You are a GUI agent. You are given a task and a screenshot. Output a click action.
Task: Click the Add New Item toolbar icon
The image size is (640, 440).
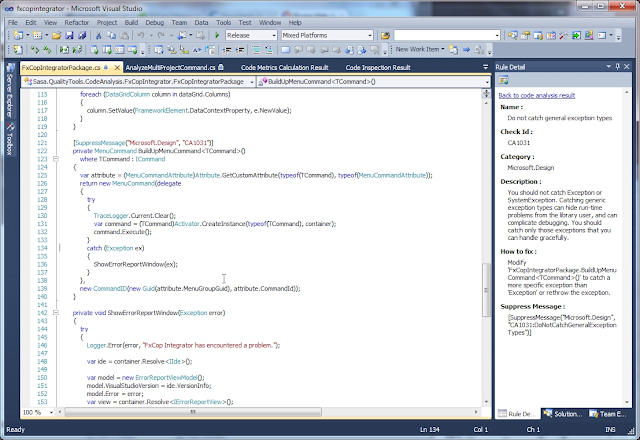(38, 36)
